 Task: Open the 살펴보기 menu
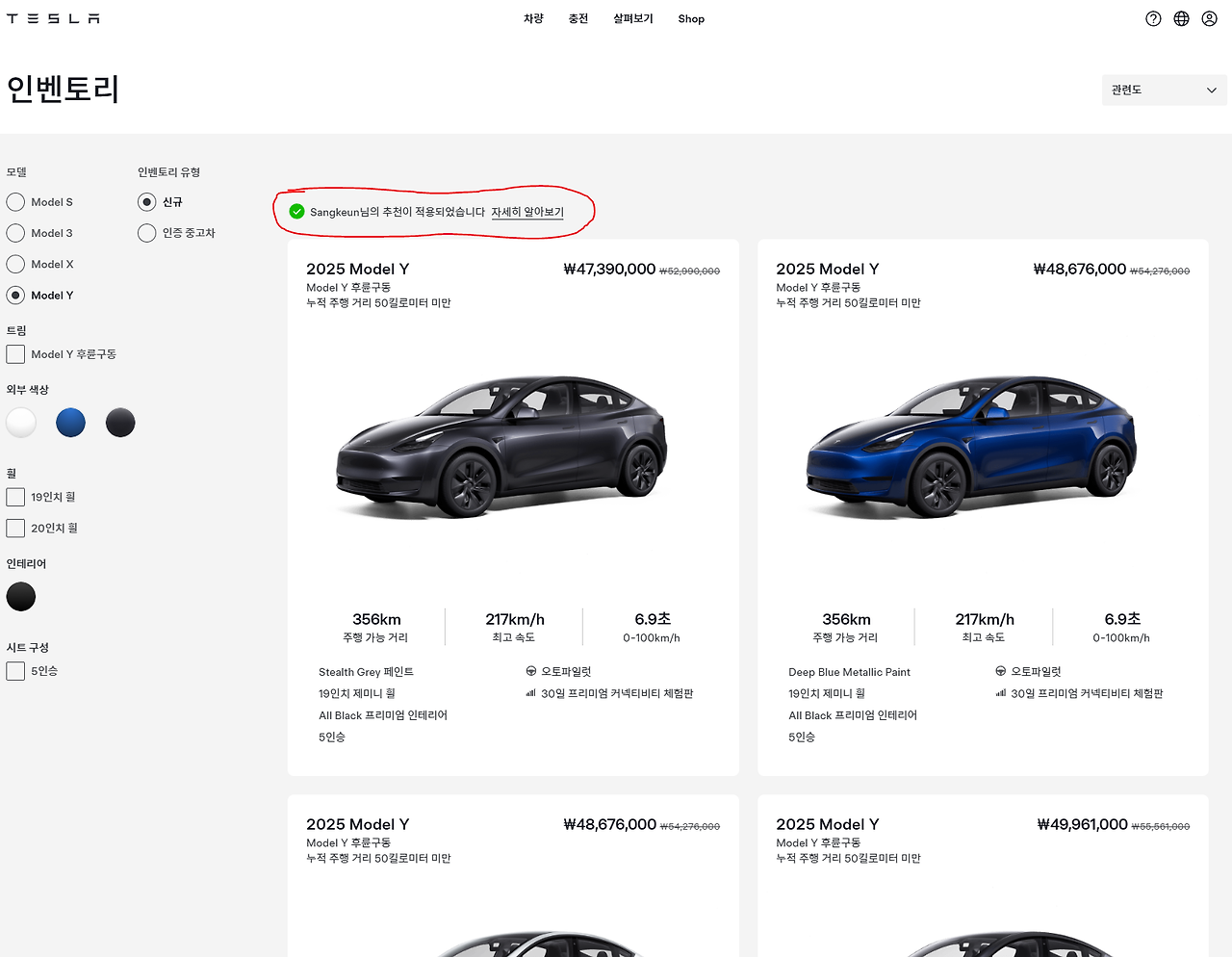633,18
